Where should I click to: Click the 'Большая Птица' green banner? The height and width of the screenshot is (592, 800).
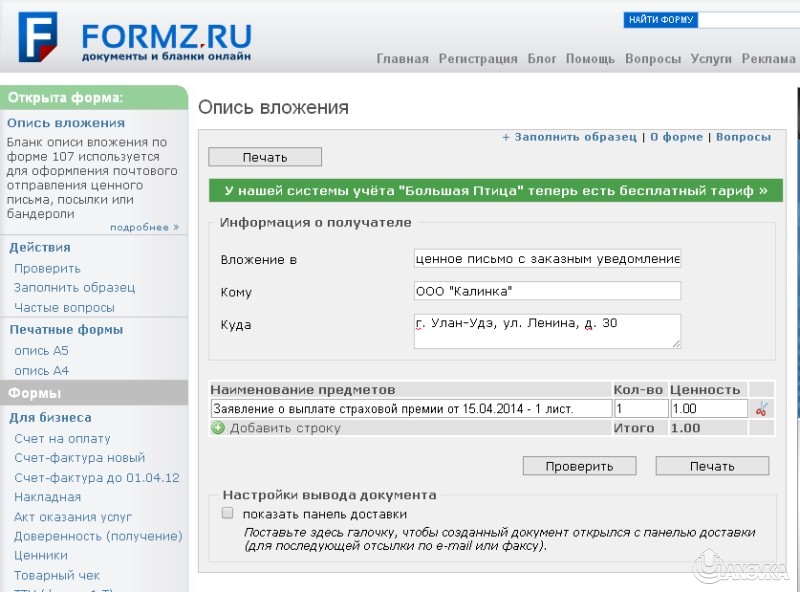[496, 190]
